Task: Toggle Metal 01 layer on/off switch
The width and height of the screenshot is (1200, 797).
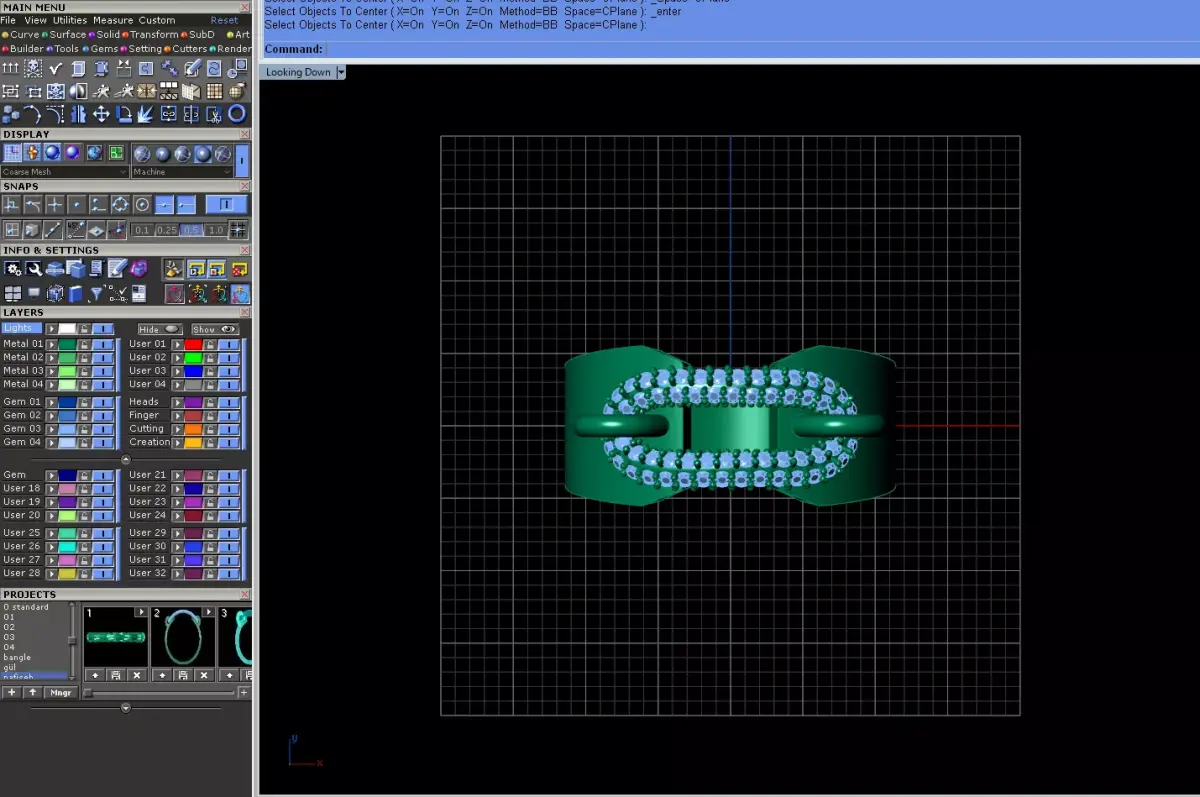Action: [x=103, y=345]
